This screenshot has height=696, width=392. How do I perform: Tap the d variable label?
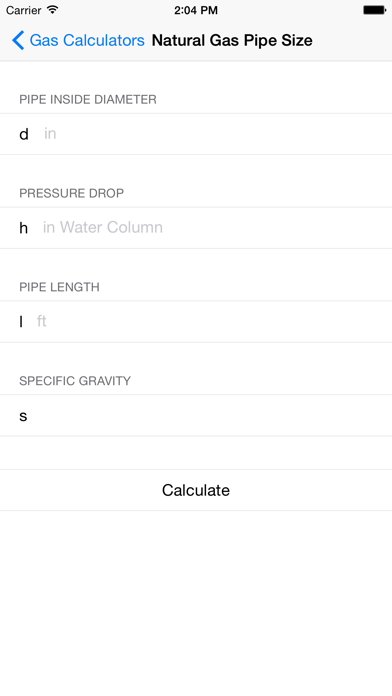(x=24, y=134)
